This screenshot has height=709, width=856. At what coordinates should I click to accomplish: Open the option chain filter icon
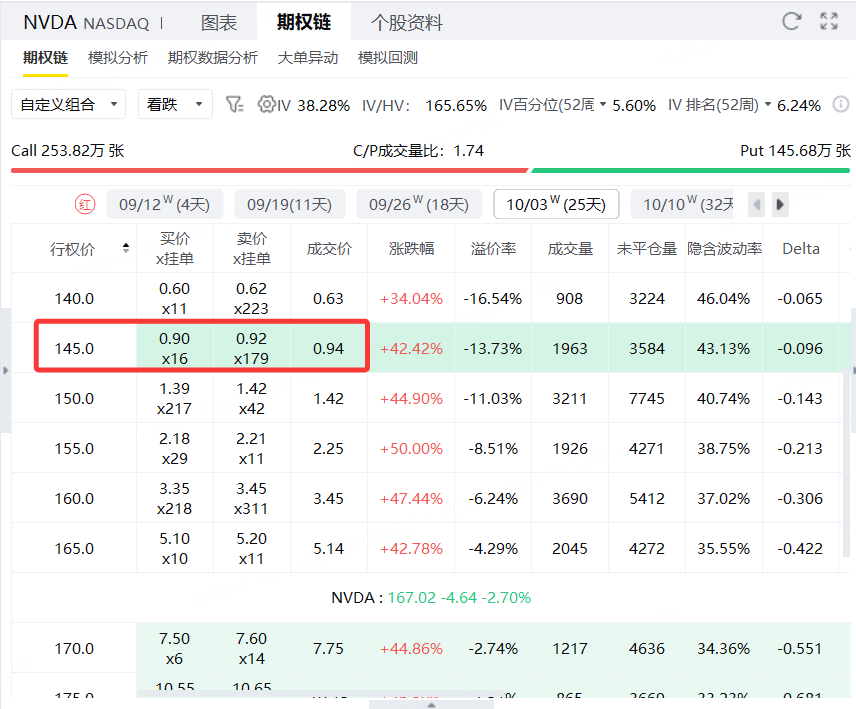click(234, 104)
